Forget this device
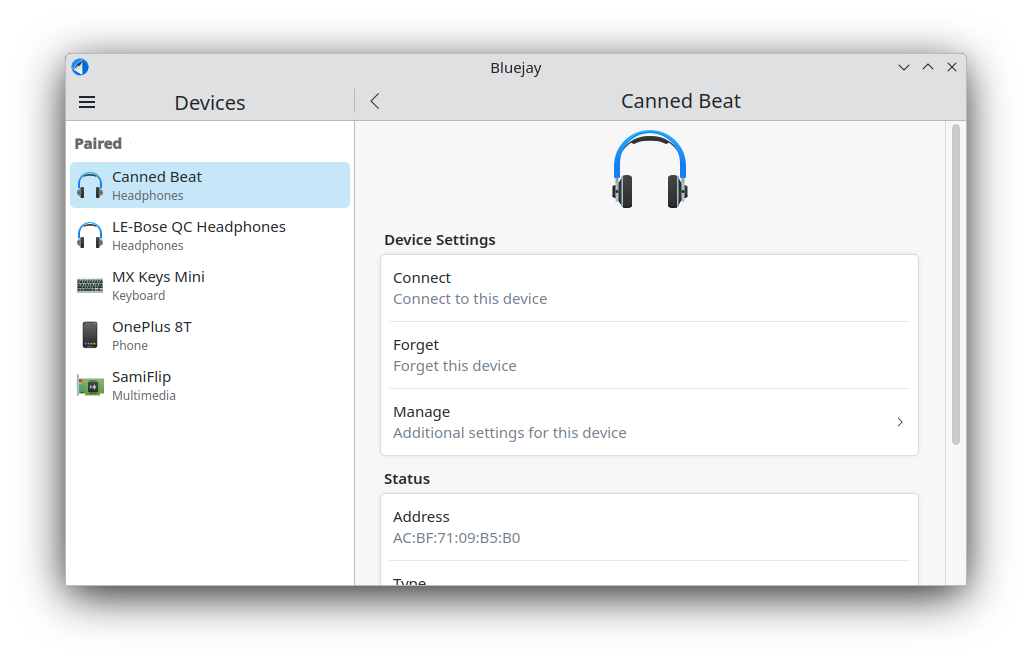Image resolution: width=1032 pixels, height=663 pixels. click(x=648, y=355)
